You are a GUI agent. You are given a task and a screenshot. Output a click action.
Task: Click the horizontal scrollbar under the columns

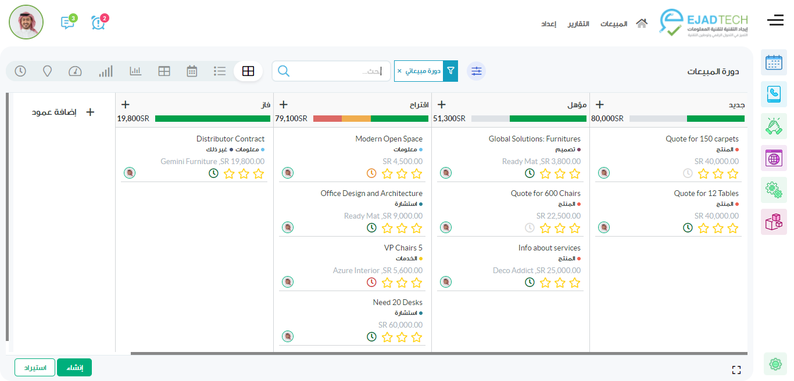coord(439,353)
